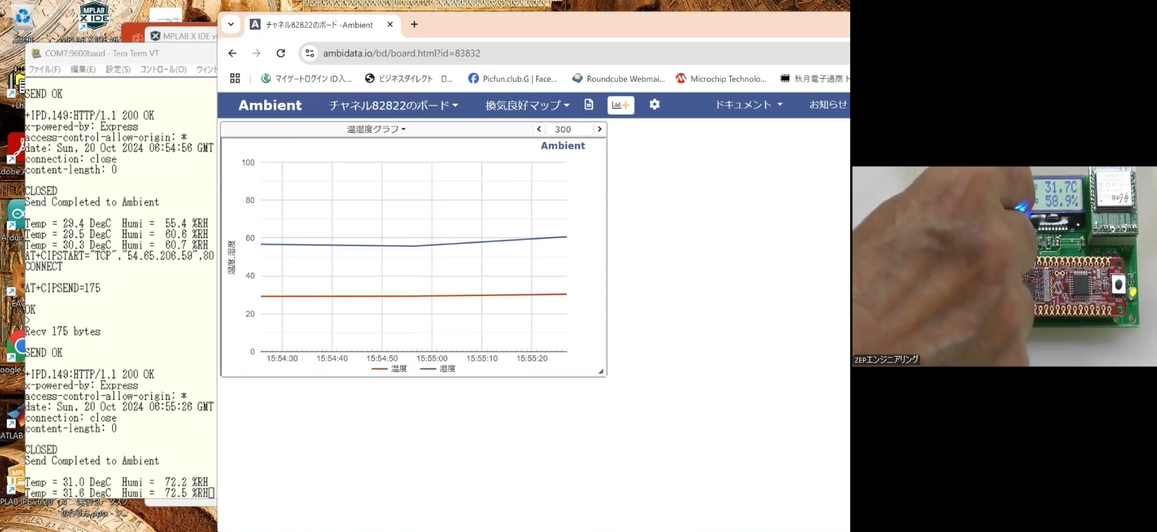This screenshot has height=532, width=1157.
Task: Click the Microchip Technology bookmark link
Action: tap(720, 78)
